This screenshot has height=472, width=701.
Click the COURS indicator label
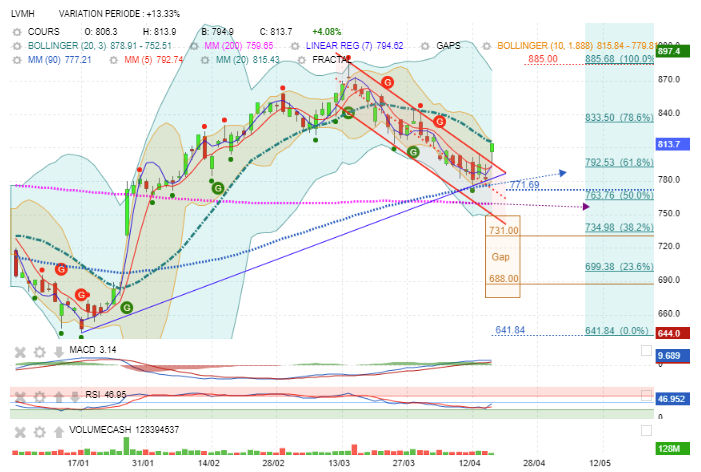pyautogui.click(x=43, y=32)
